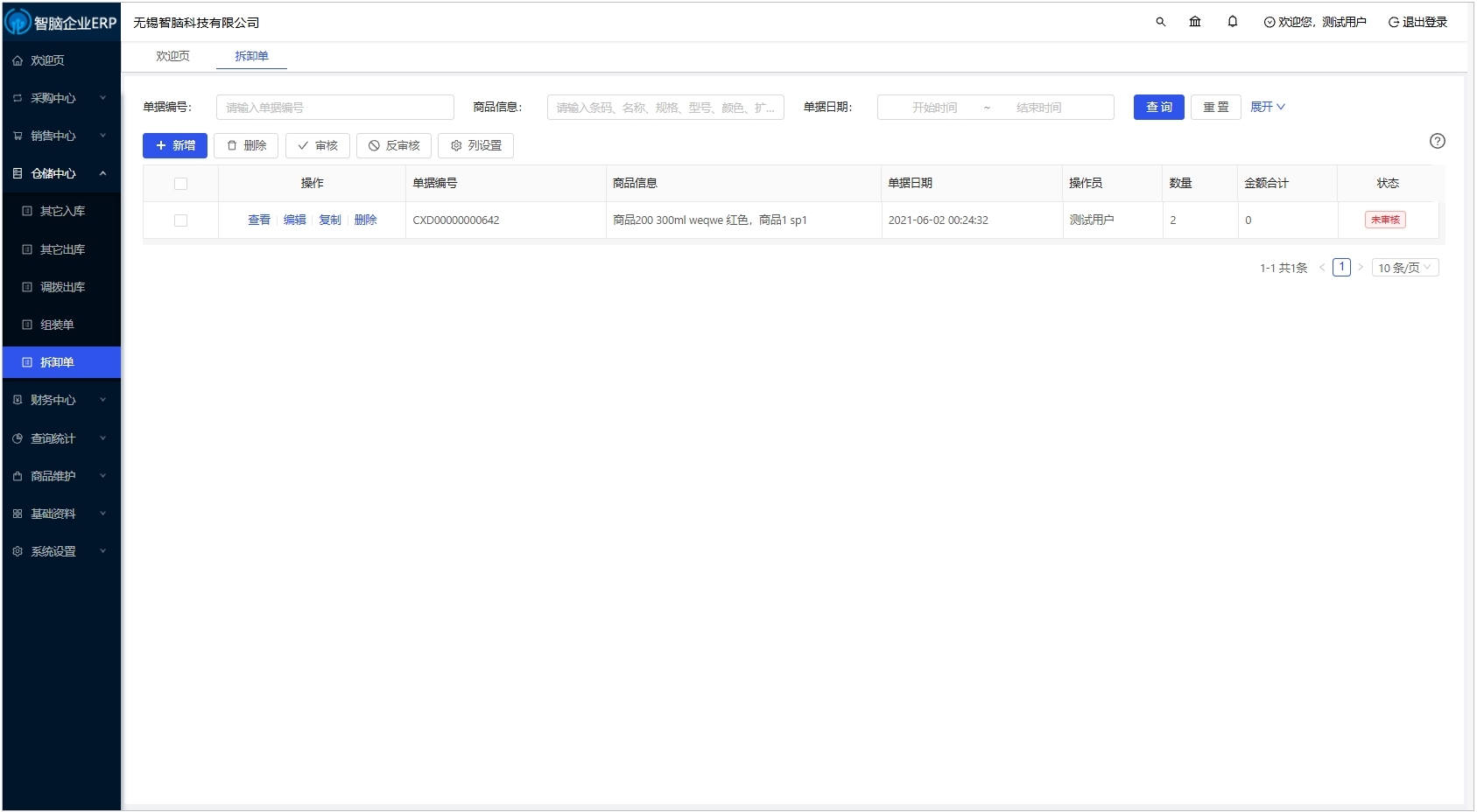Open the home icon next to search
The image size is (1477, 812).
click(1196, 21)
